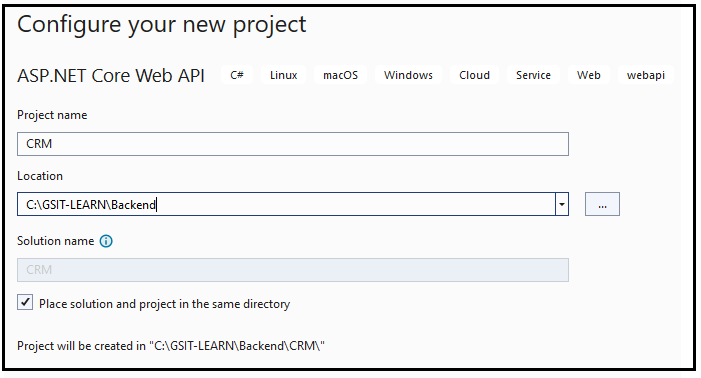Click inside the Project name field
The image size is (701, 378).
click(293, 144)
